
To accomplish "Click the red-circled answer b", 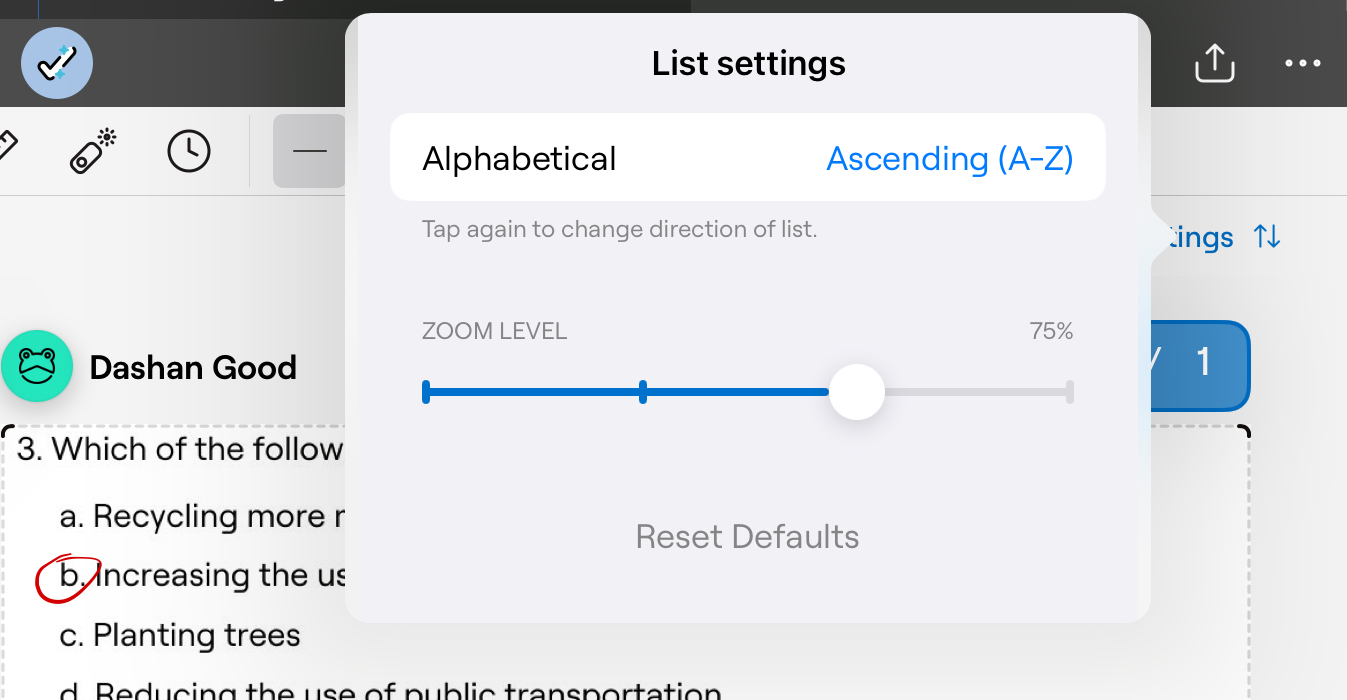I will (x=68, y=576).
